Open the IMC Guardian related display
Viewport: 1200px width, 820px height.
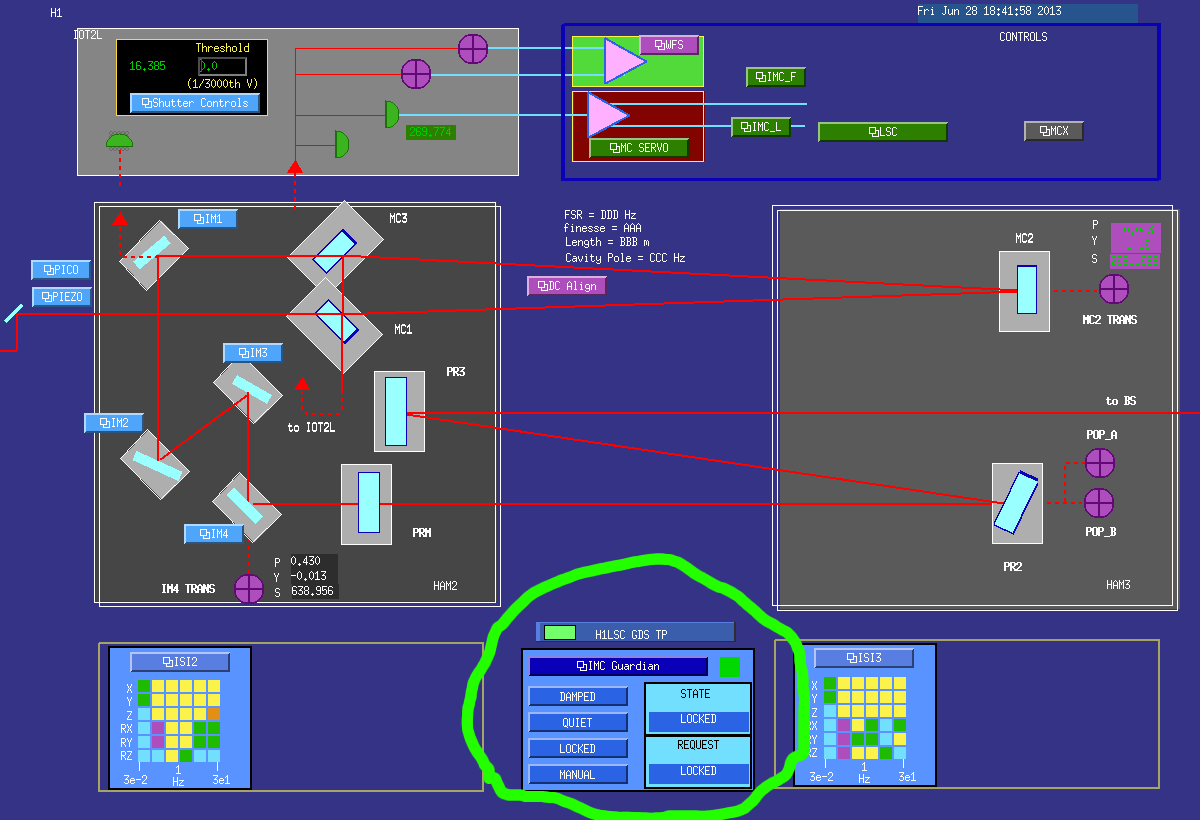(618, 666)
